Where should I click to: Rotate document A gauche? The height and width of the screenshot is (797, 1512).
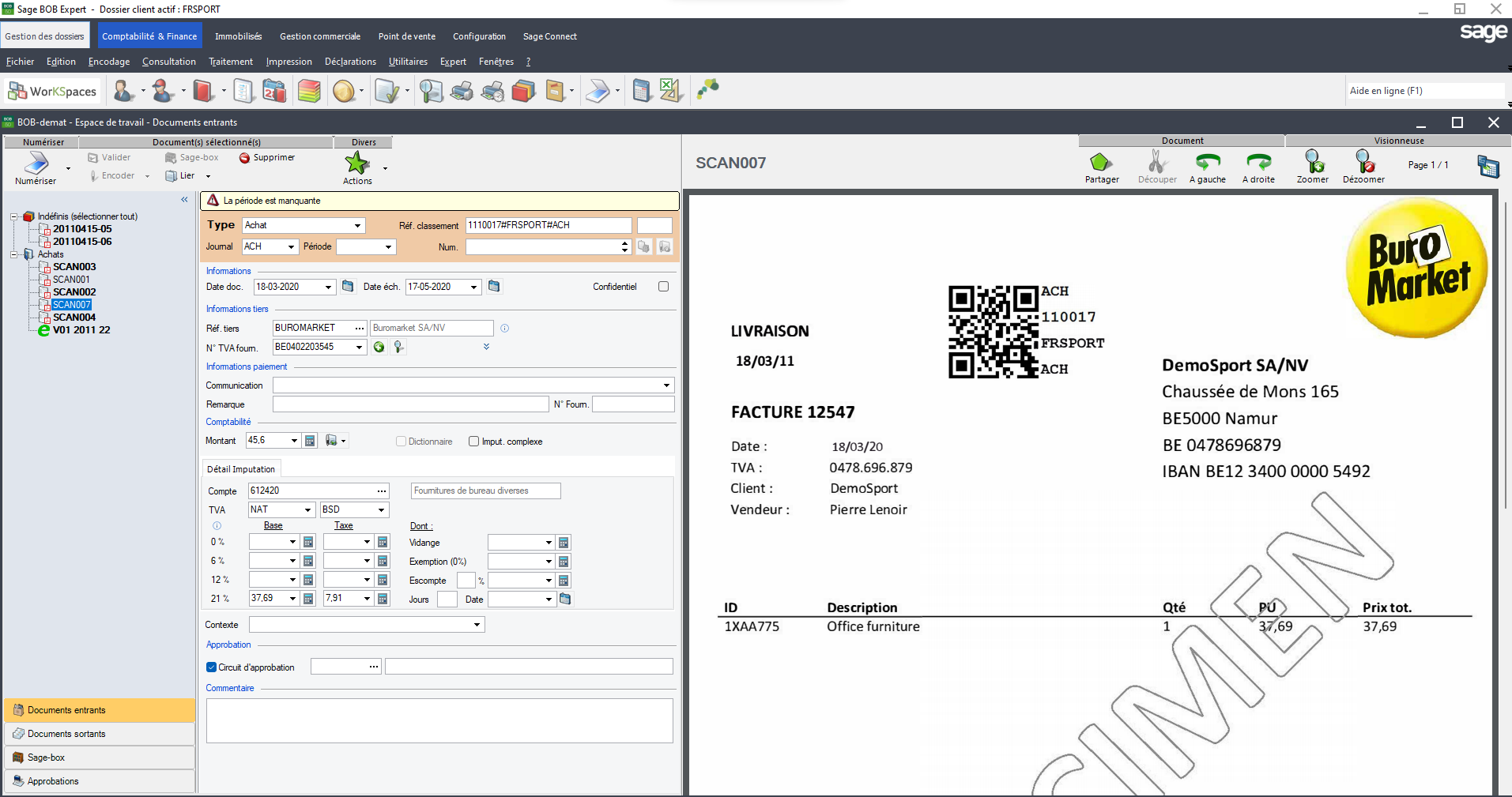[x=1207, y=162]
